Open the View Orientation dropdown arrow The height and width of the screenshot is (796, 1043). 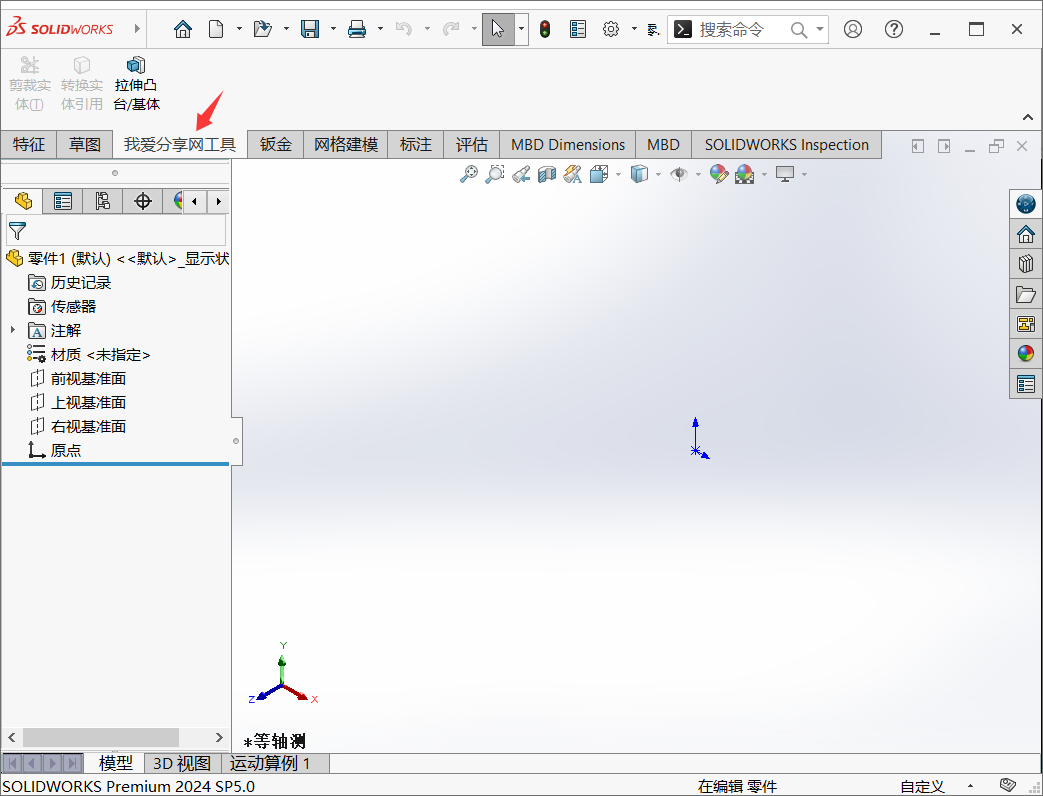click(x=618, y=174)
